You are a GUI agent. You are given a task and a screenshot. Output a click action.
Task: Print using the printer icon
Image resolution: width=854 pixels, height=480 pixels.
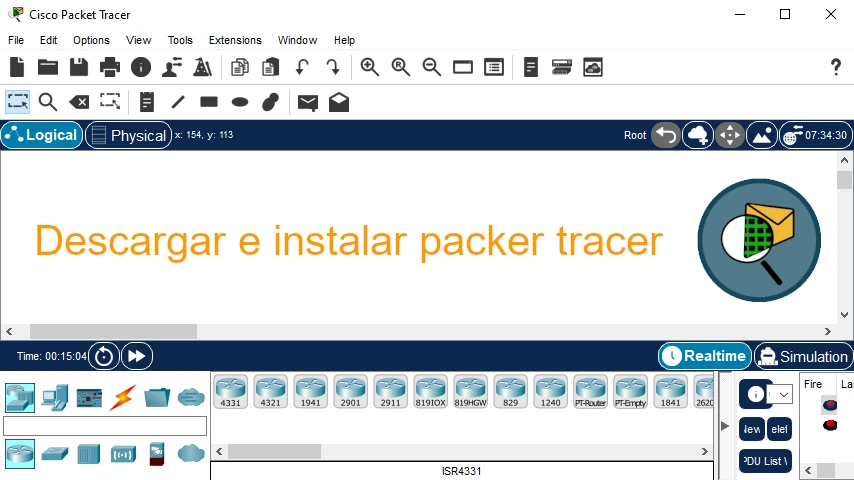pyautogui.click(x=110, y=67)
